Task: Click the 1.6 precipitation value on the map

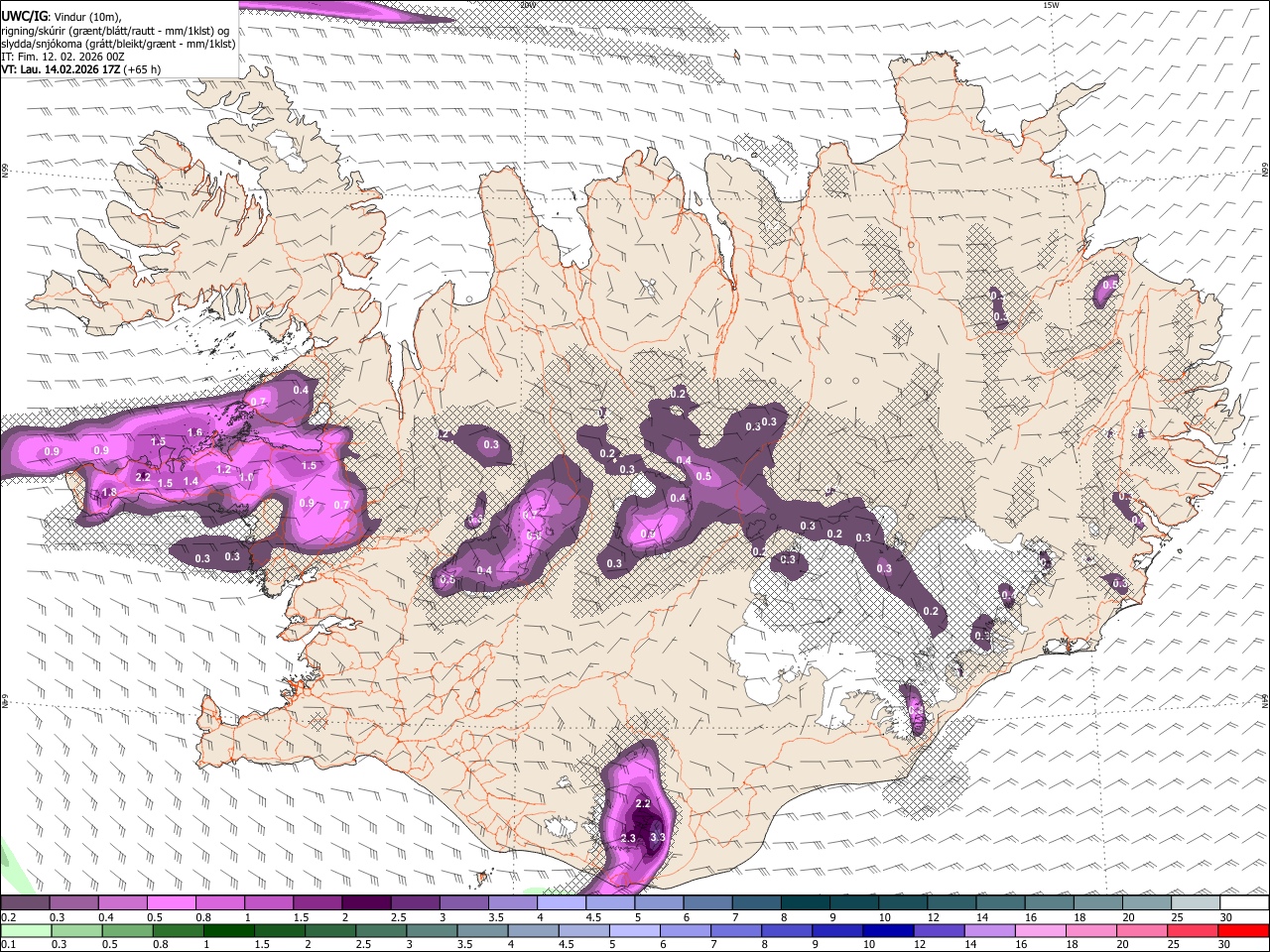Action: pos(194,432)
